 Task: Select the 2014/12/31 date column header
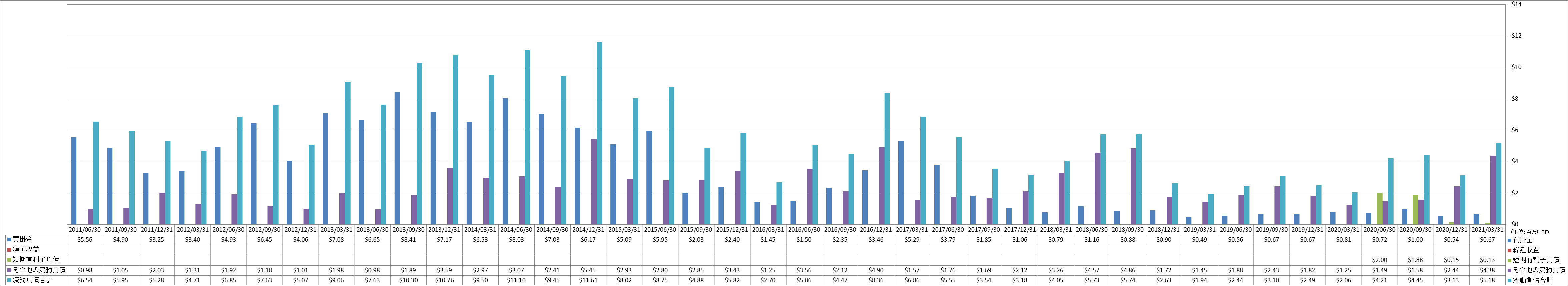pos(588,230)
